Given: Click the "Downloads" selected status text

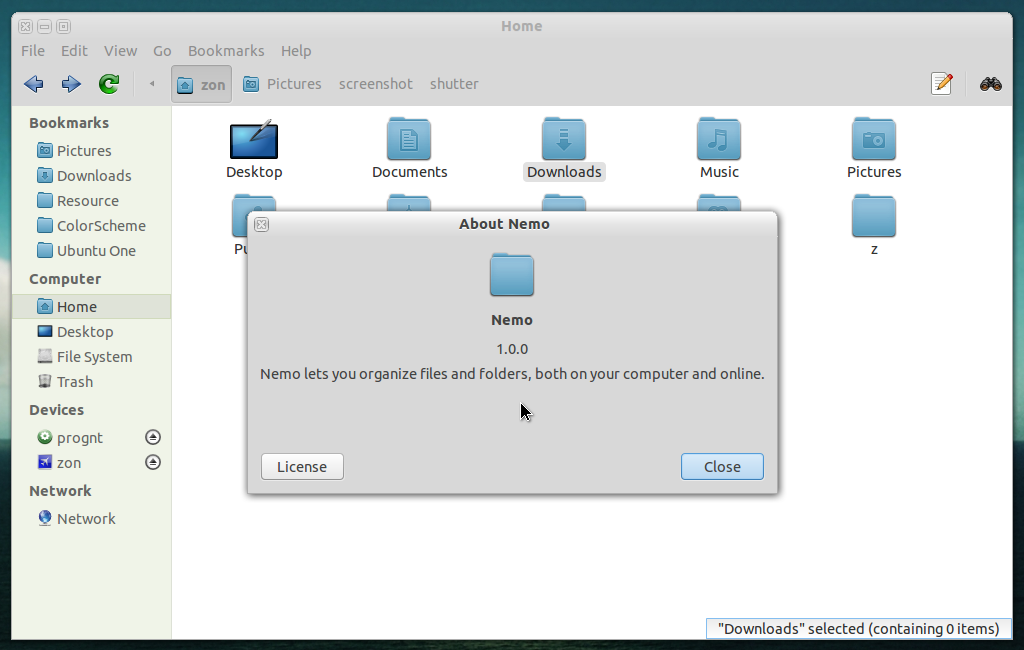Looking at the screenshot, I should pyautogui.click(x=859, y=628).
